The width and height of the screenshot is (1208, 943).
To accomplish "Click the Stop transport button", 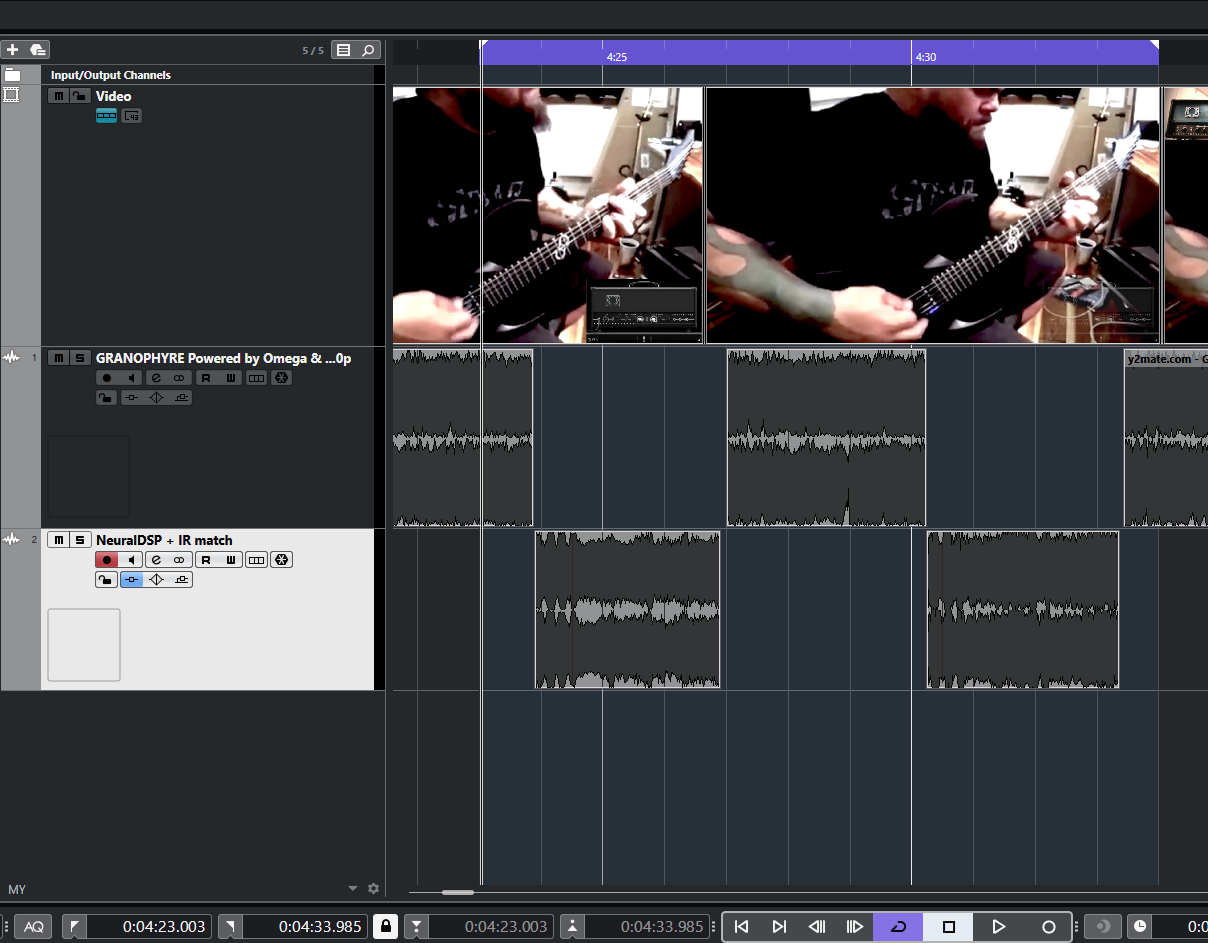I will pos(949,927).
